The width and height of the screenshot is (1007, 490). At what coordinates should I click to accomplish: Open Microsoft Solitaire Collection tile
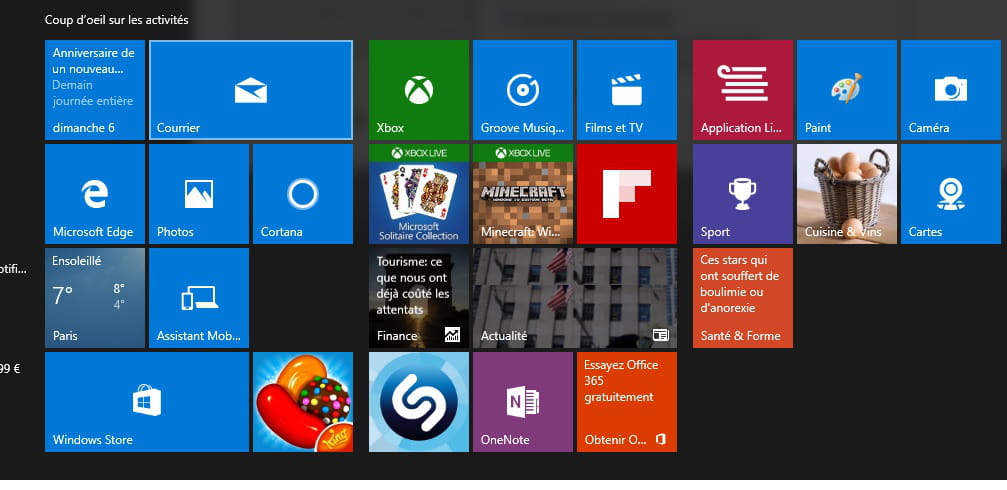coord(419,194)
